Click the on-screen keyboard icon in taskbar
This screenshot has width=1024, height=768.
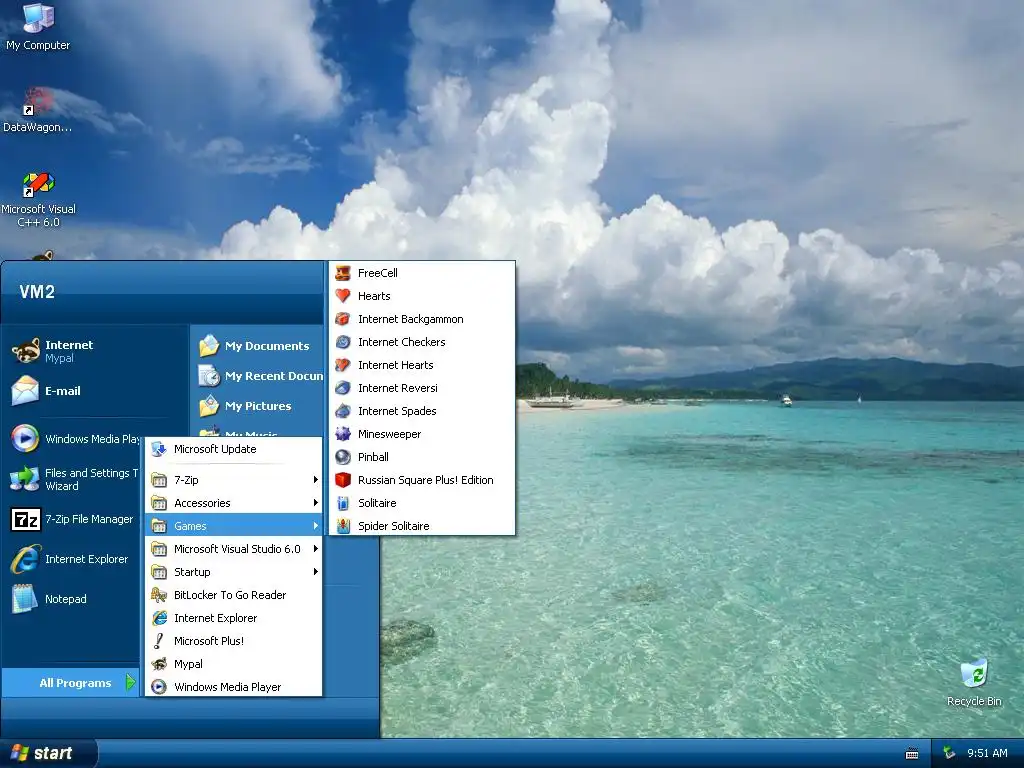[x=912, y=754]
